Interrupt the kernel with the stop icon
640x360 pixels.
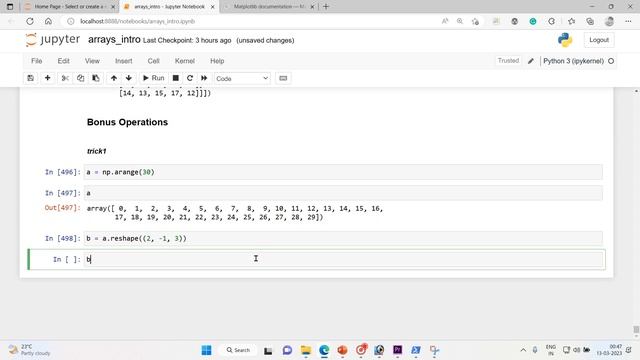coord(176,78)
